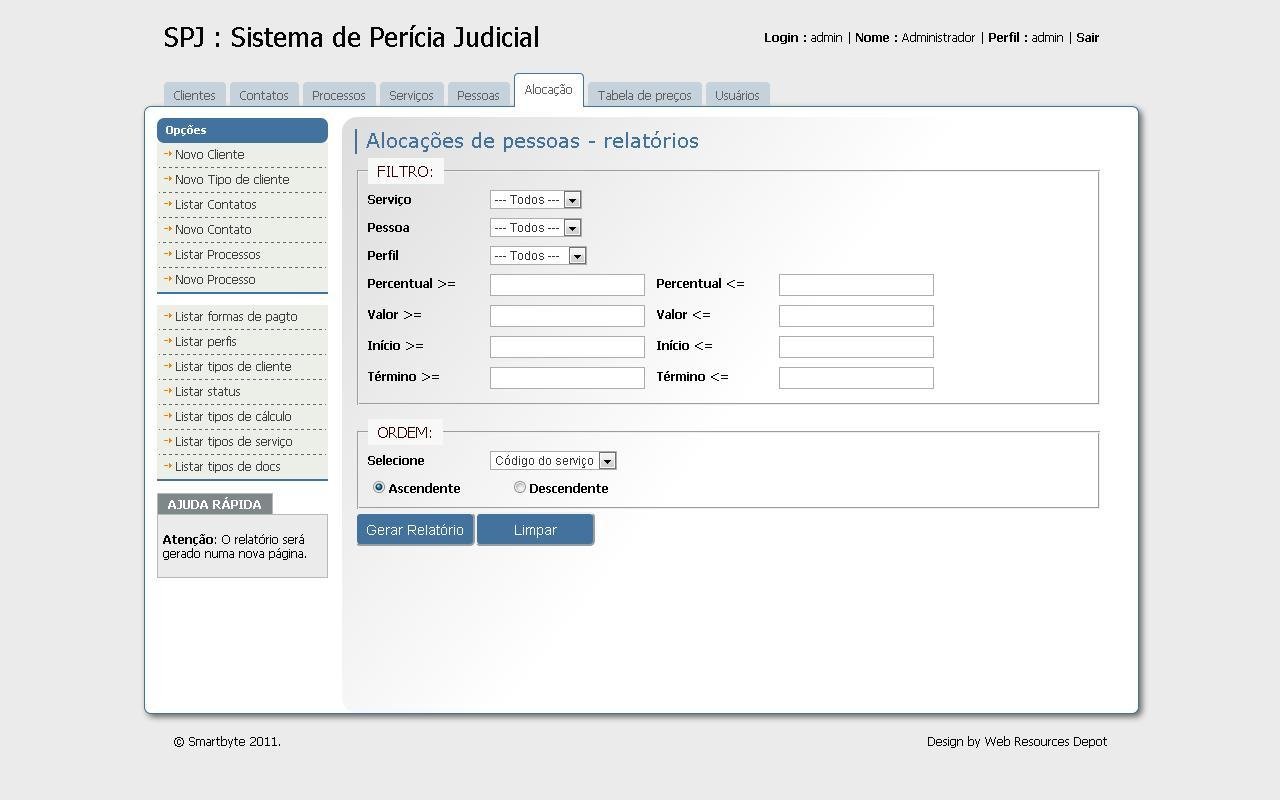Image resolution: width=1280 pixels, height=800 pixels.
Task: Click the Limpar button
Action: pos(535,529)
